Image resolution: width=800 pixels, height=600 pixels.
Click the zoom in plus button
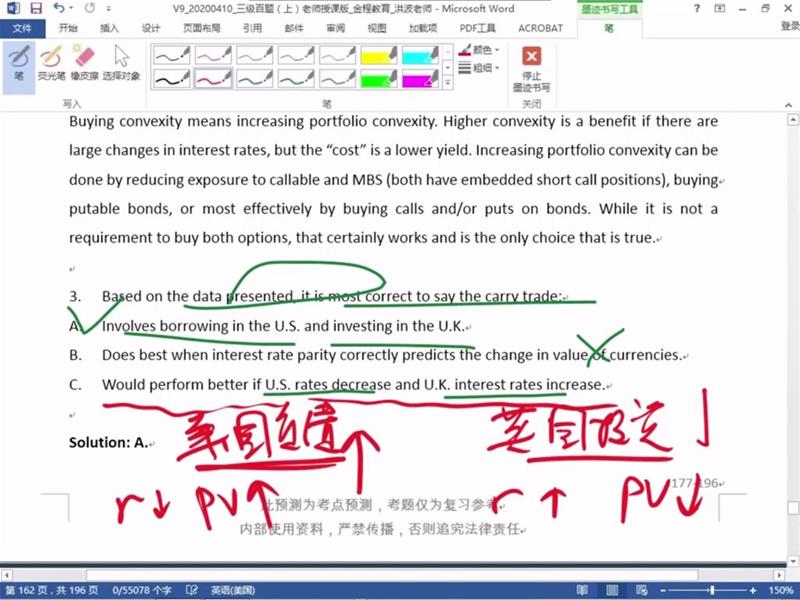pyautogui.click(x=753, y=591)
